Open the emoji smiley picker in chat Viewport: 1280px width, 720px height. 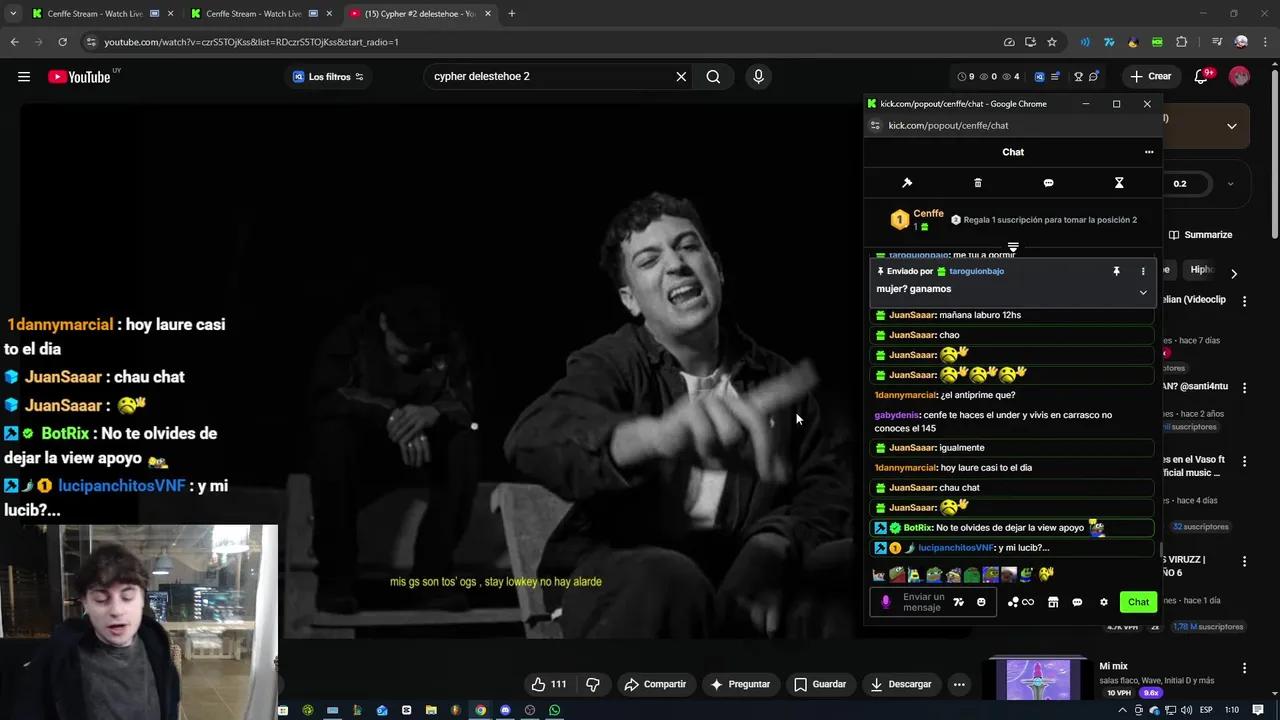pyautogui.click(x=981, y=602)
